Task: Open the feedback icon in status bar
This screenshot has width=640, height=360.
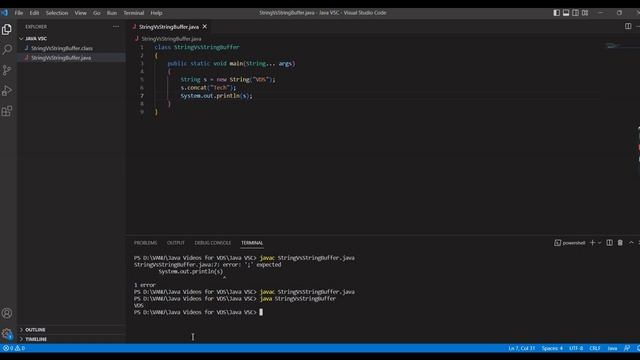Action: click(627, 348)
